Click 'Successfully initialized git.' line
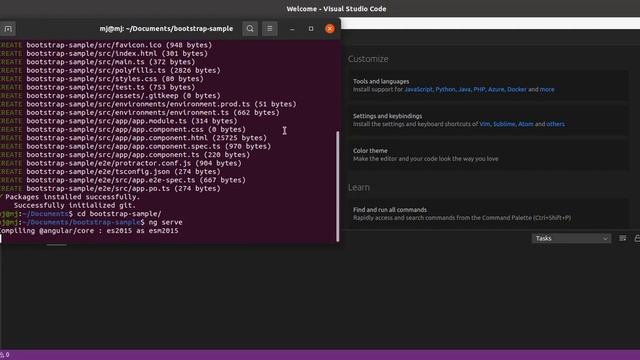This screenshot has height=360, width=640. coord(75,205)
